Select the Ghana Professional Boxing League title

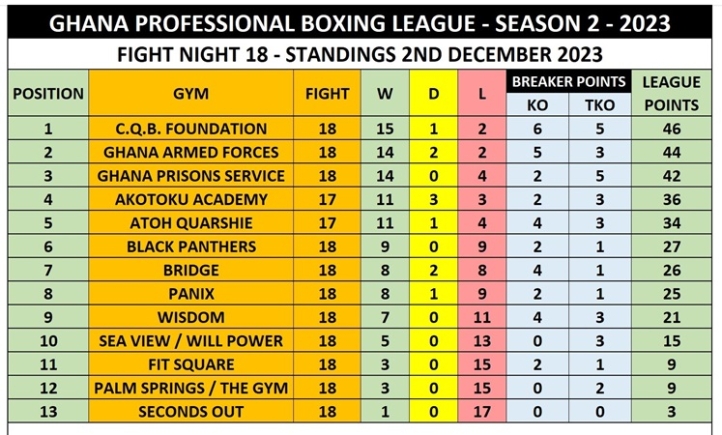(361, 21)
